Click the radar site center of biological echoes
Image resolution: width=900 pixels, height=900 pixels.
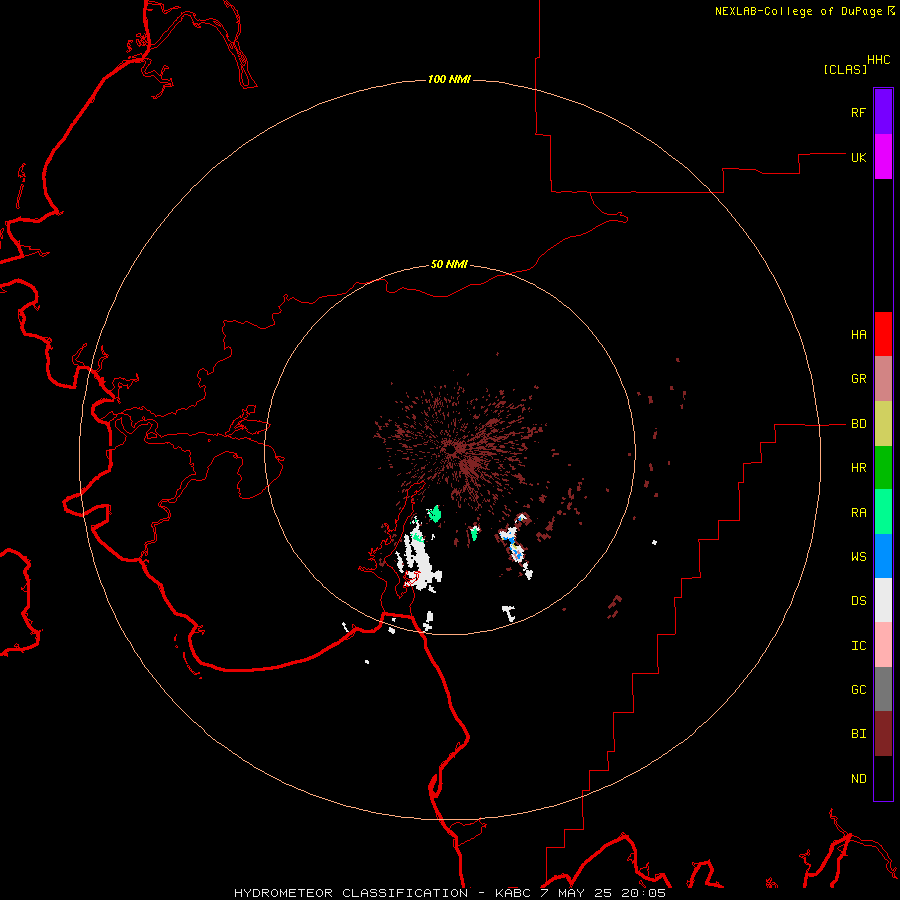453,451
